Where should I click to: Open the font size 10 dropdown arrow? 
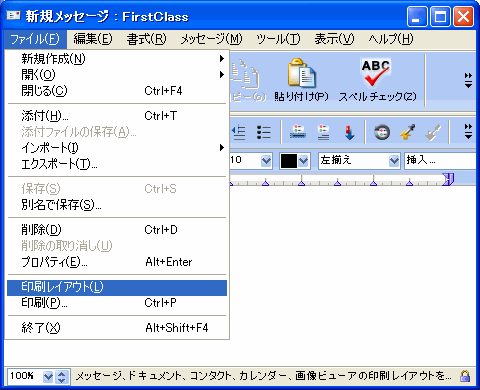tap(266, 161)
